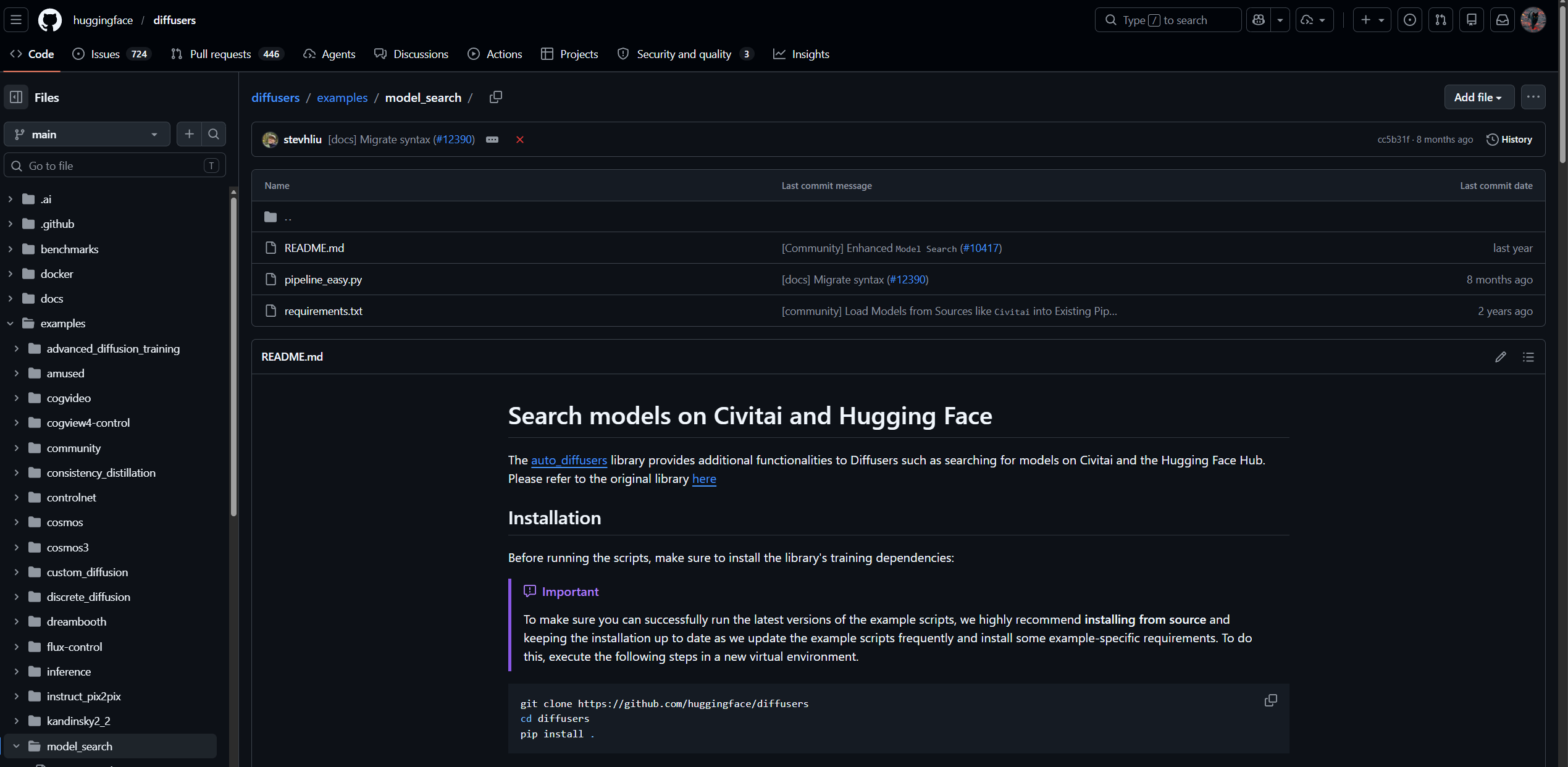Open the #10417 link in README.md row
Screen dimensions: 1568x767
[981, 248]
